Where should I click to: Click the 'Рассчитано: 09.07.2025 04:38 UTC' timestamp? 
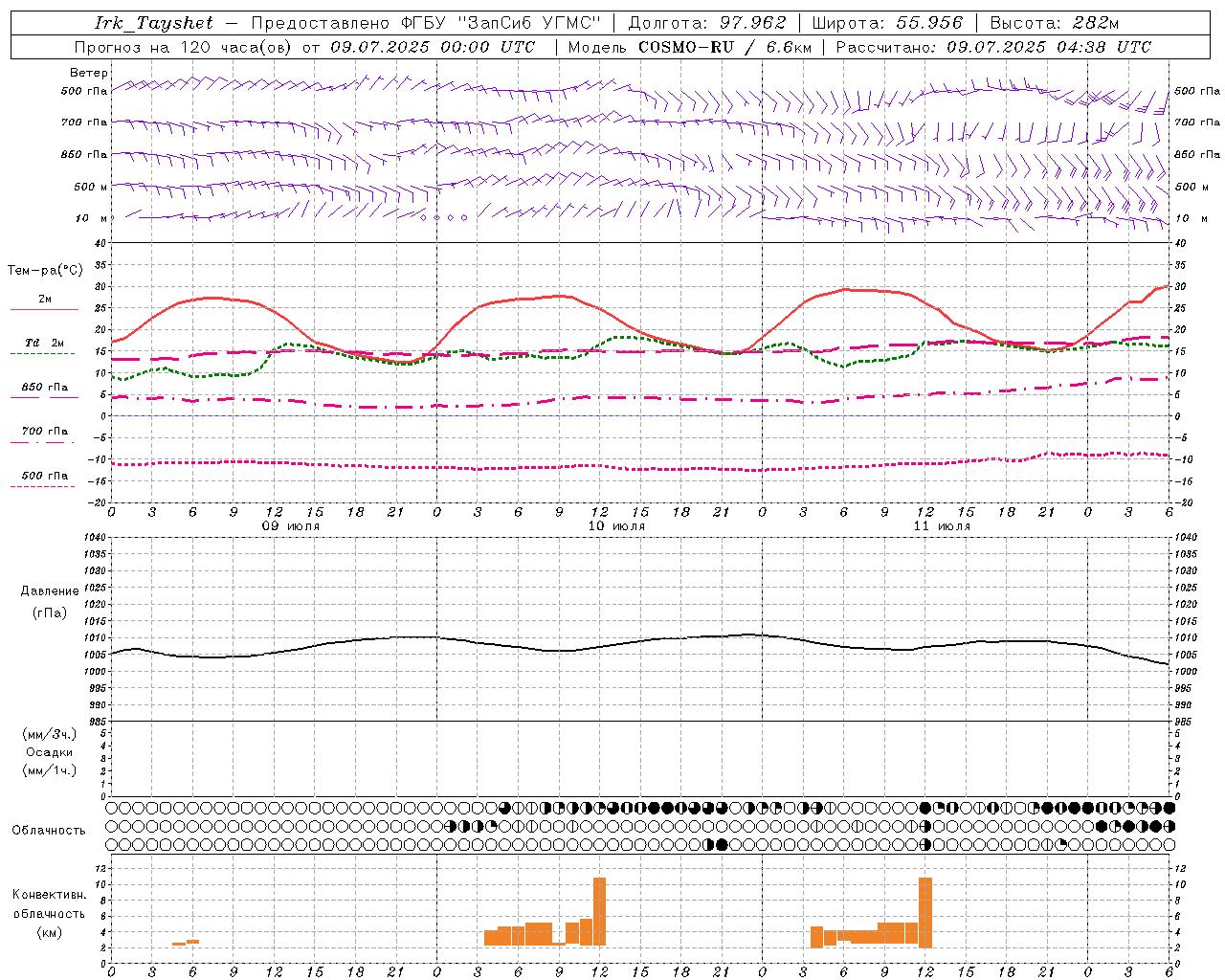[x=993, y=47]
